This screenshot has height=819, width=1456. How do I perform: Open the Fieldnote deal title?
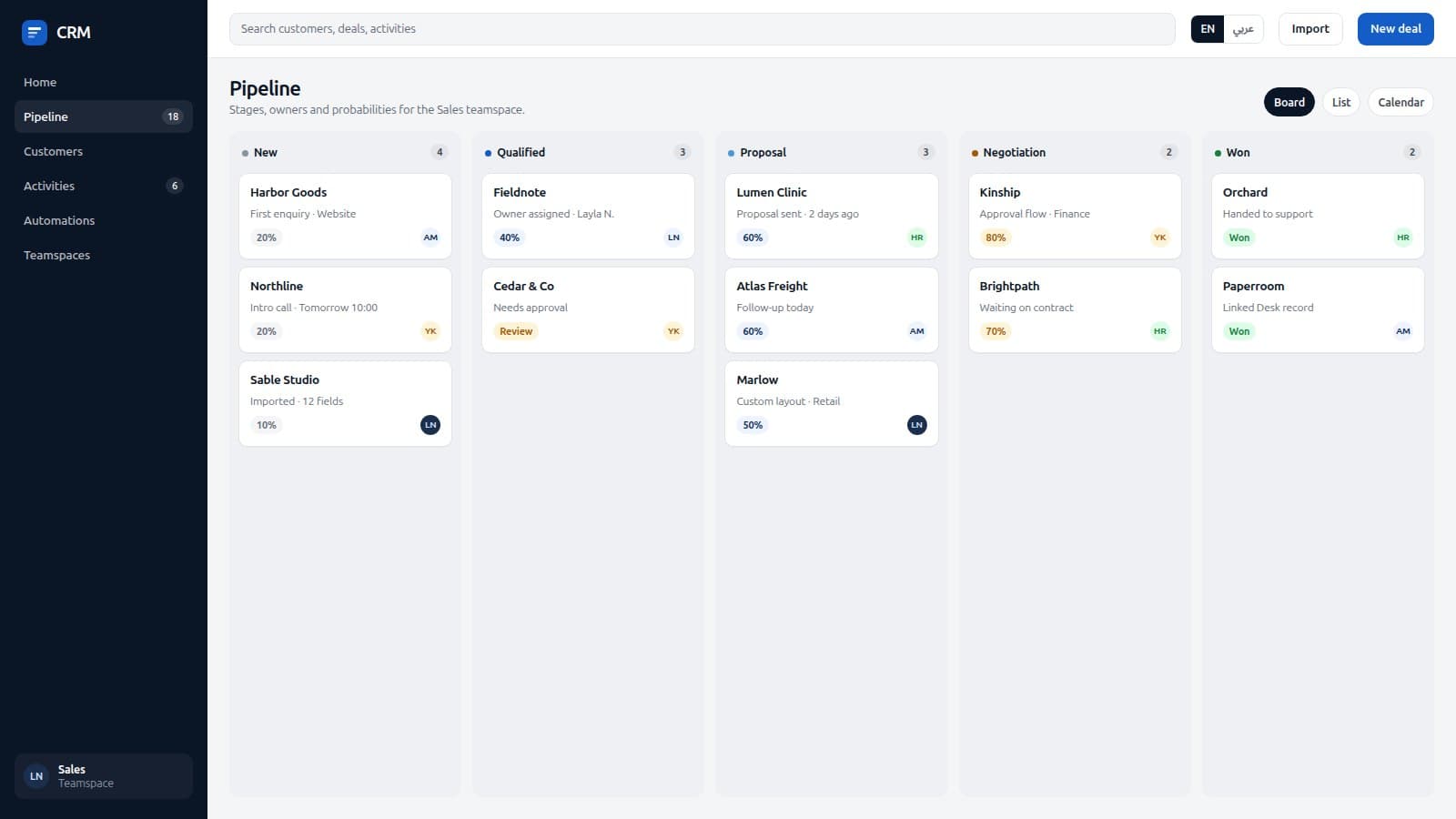coord(520,193)
